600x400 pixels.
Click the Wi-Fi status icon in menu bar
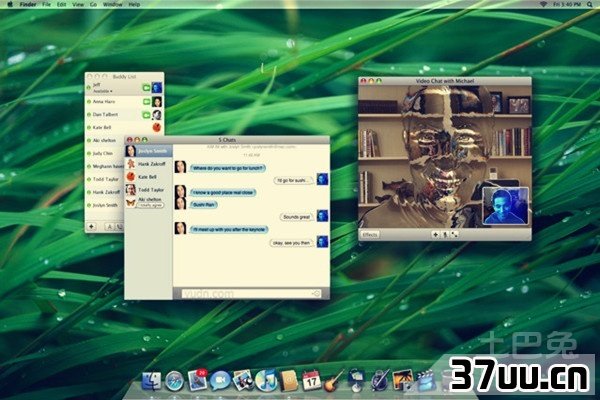543,4
